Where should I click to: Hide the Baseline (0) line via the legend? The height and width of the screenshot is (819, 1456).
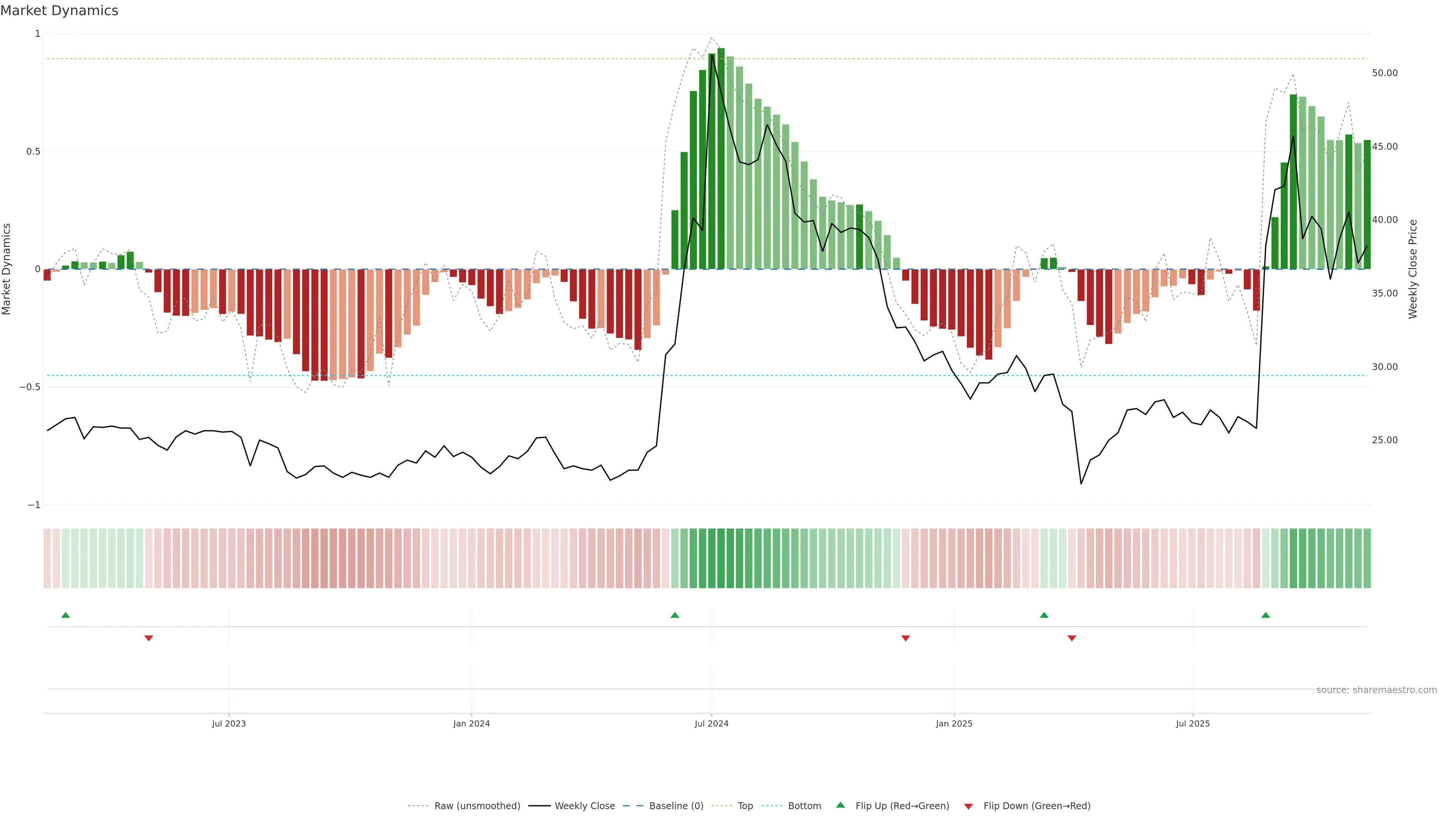676,806
